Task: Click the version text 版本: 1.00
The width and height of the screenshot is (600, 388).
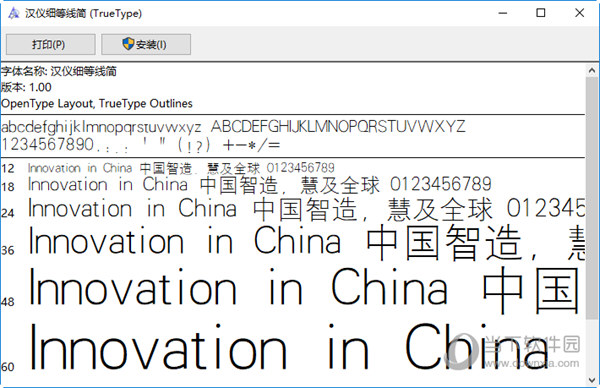Action: point(26,87)
